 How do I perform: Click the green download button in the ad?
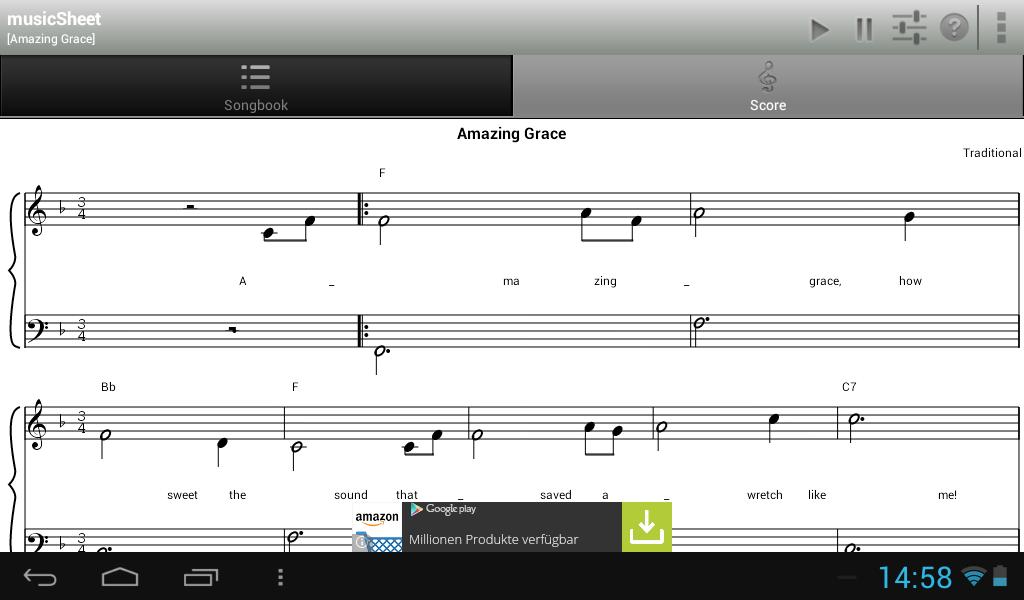tap(647, 527)
